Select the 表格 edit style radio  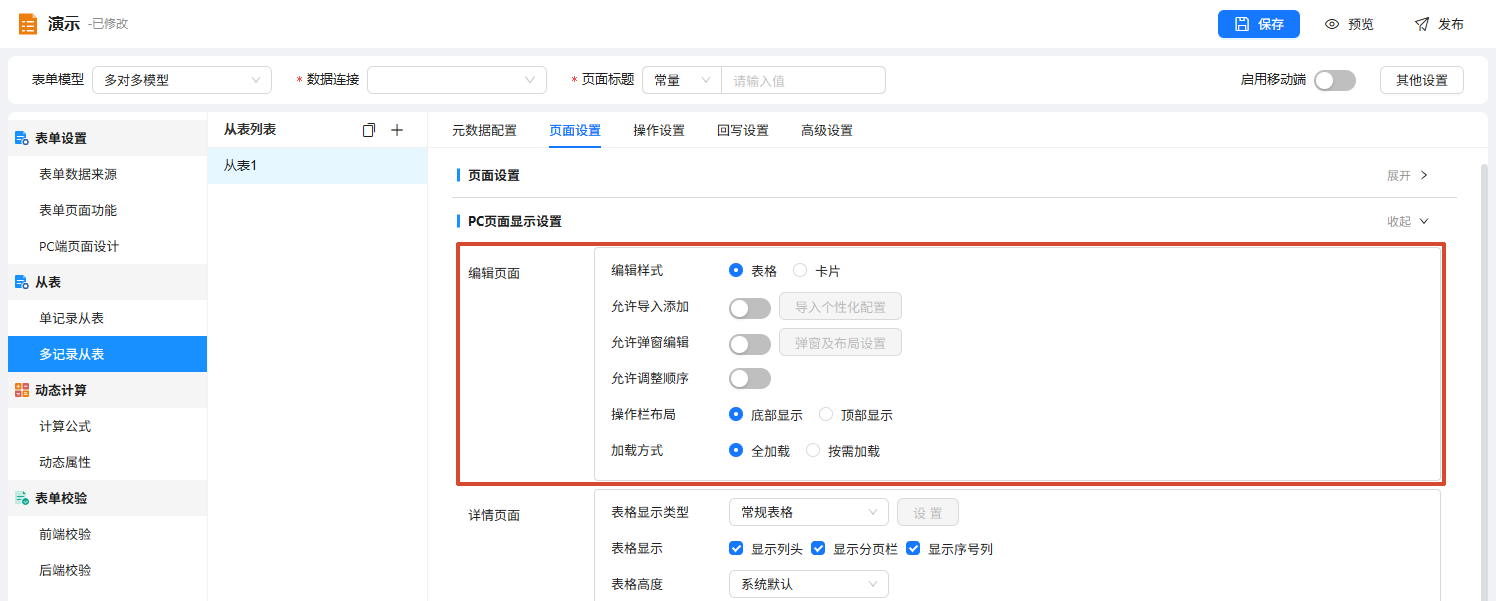[736, 270]
